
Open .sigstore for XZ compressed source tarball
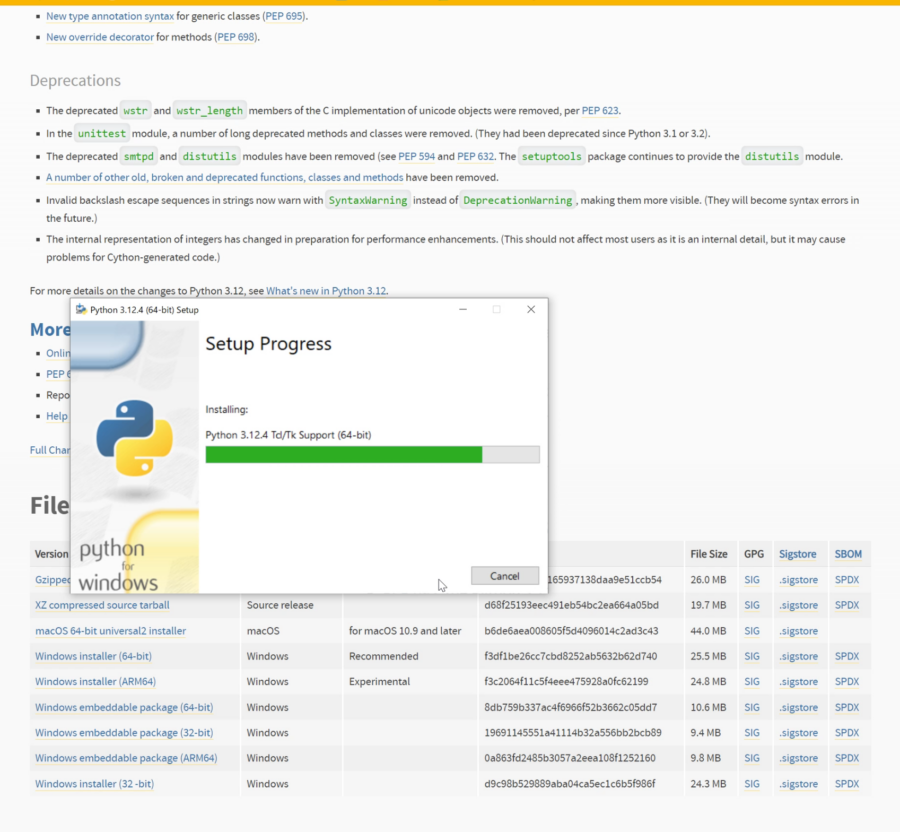point(798,605)
